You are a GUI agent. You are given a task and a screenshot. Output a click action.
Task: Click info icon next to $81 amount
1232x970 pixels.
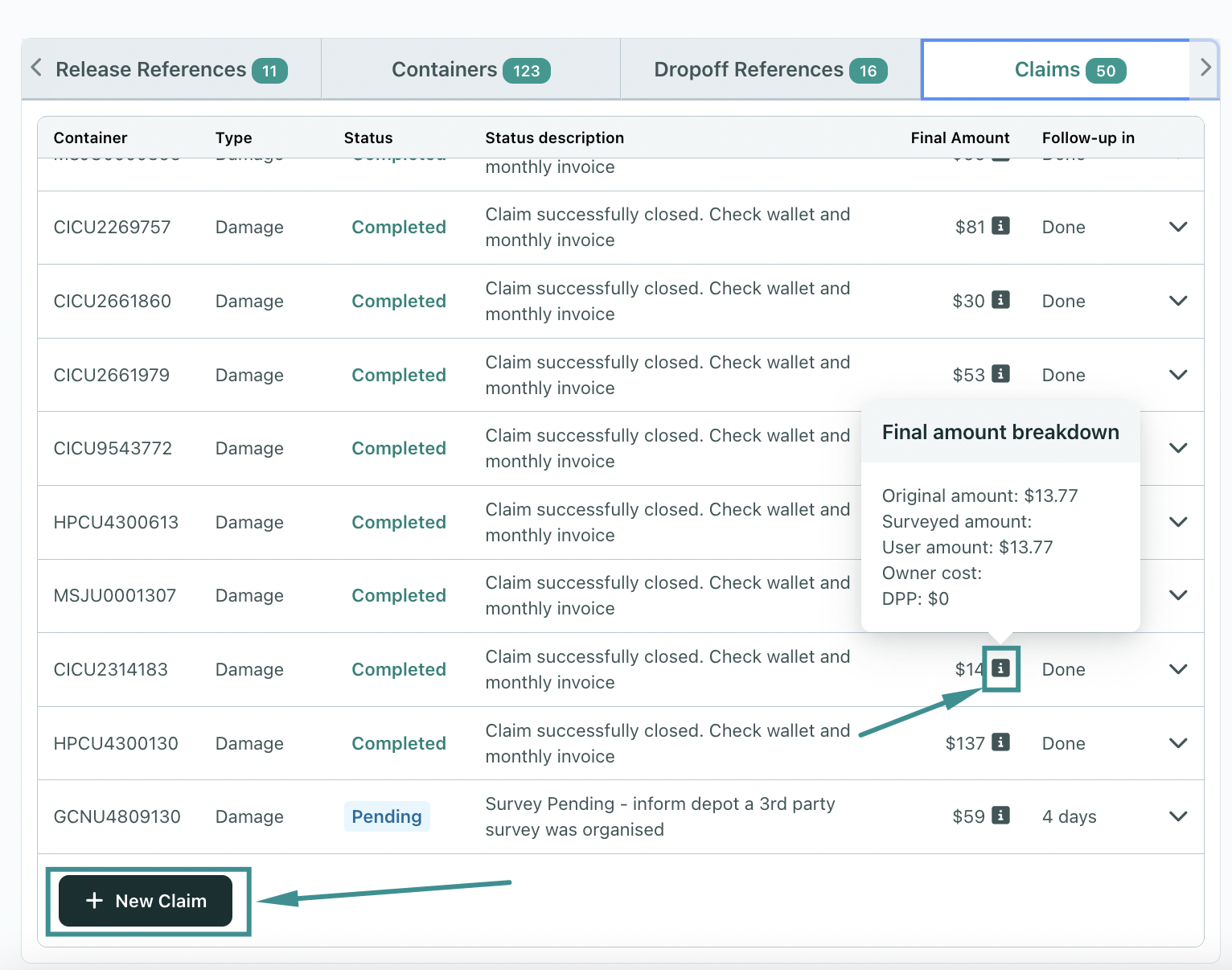pyautogui.click(x=1000, y=226)
